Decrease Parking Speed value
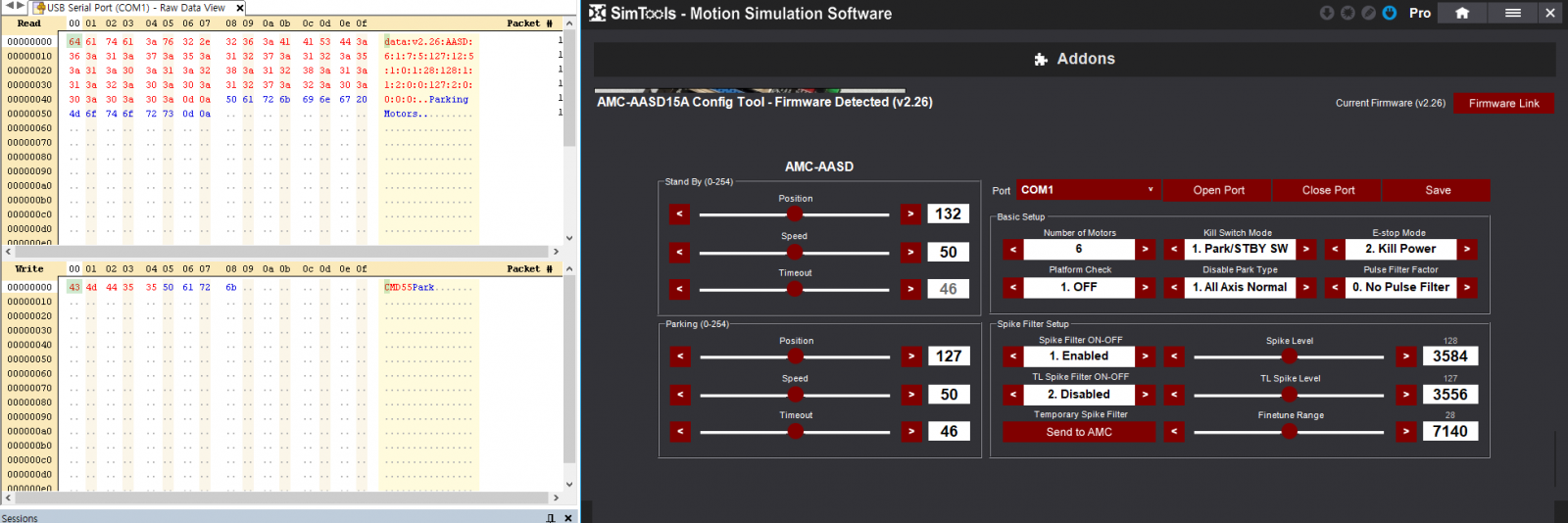Viewport: 1568px width, 523px height. click(x=680, y=395)
